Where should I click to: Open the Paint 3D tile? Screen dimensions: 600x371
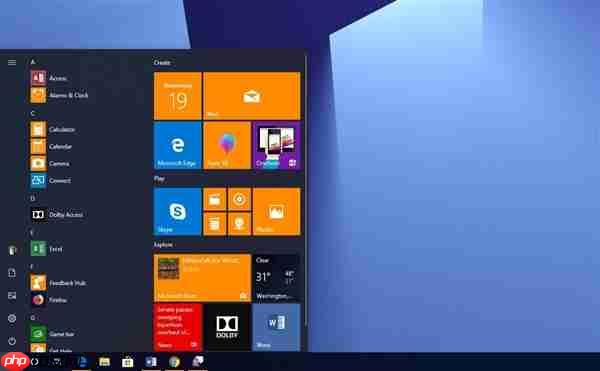click(x=227, y=146)
